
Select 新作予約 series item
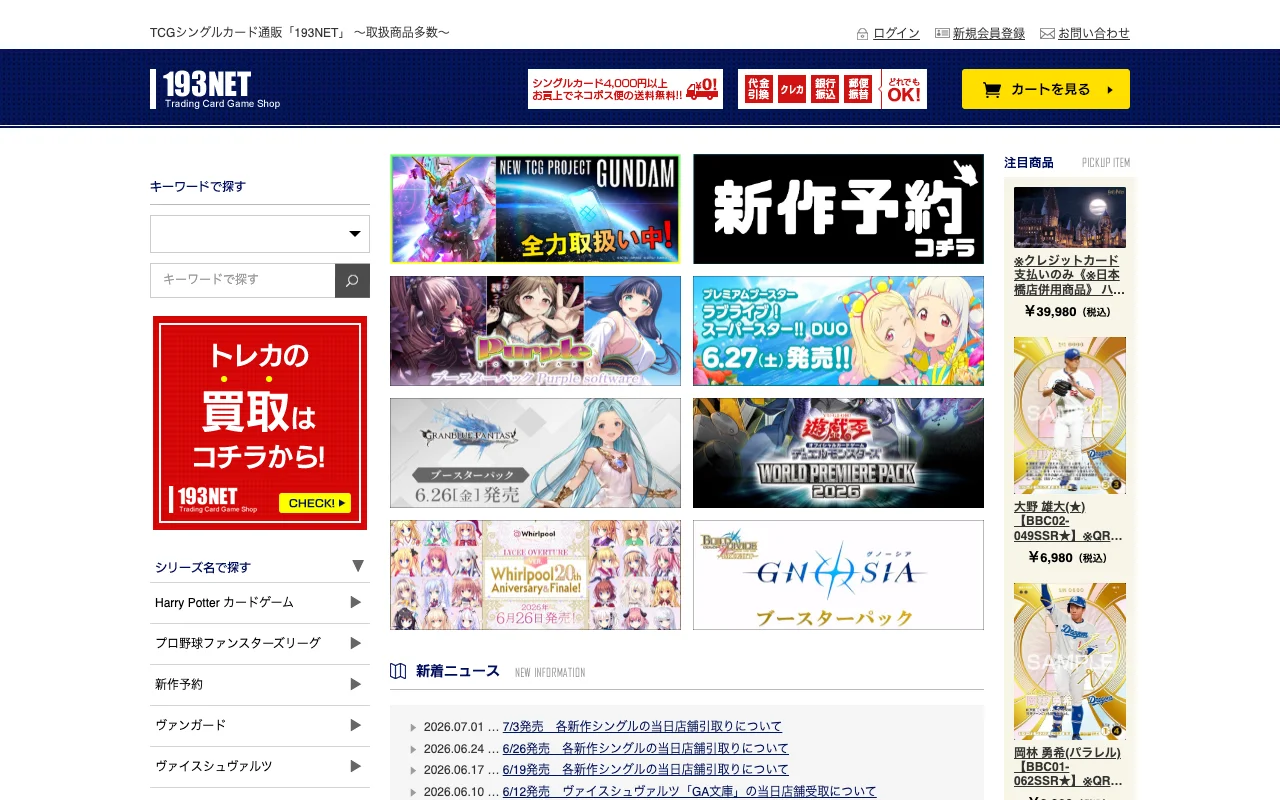coord(260,685)
